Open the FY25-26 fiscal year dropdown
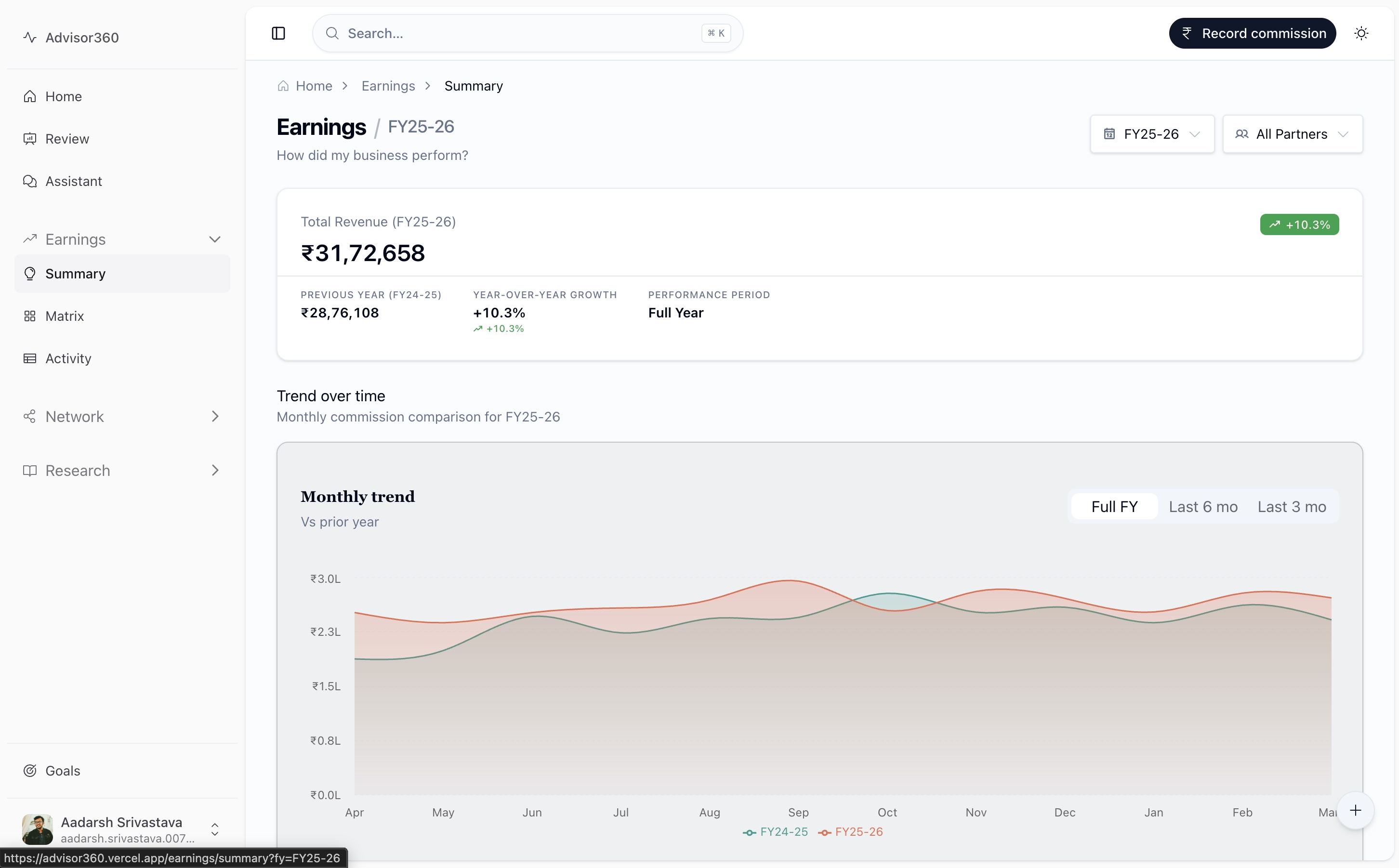Image resolution: width=1399 pixels, height=868 pixels. [1152, 134]
